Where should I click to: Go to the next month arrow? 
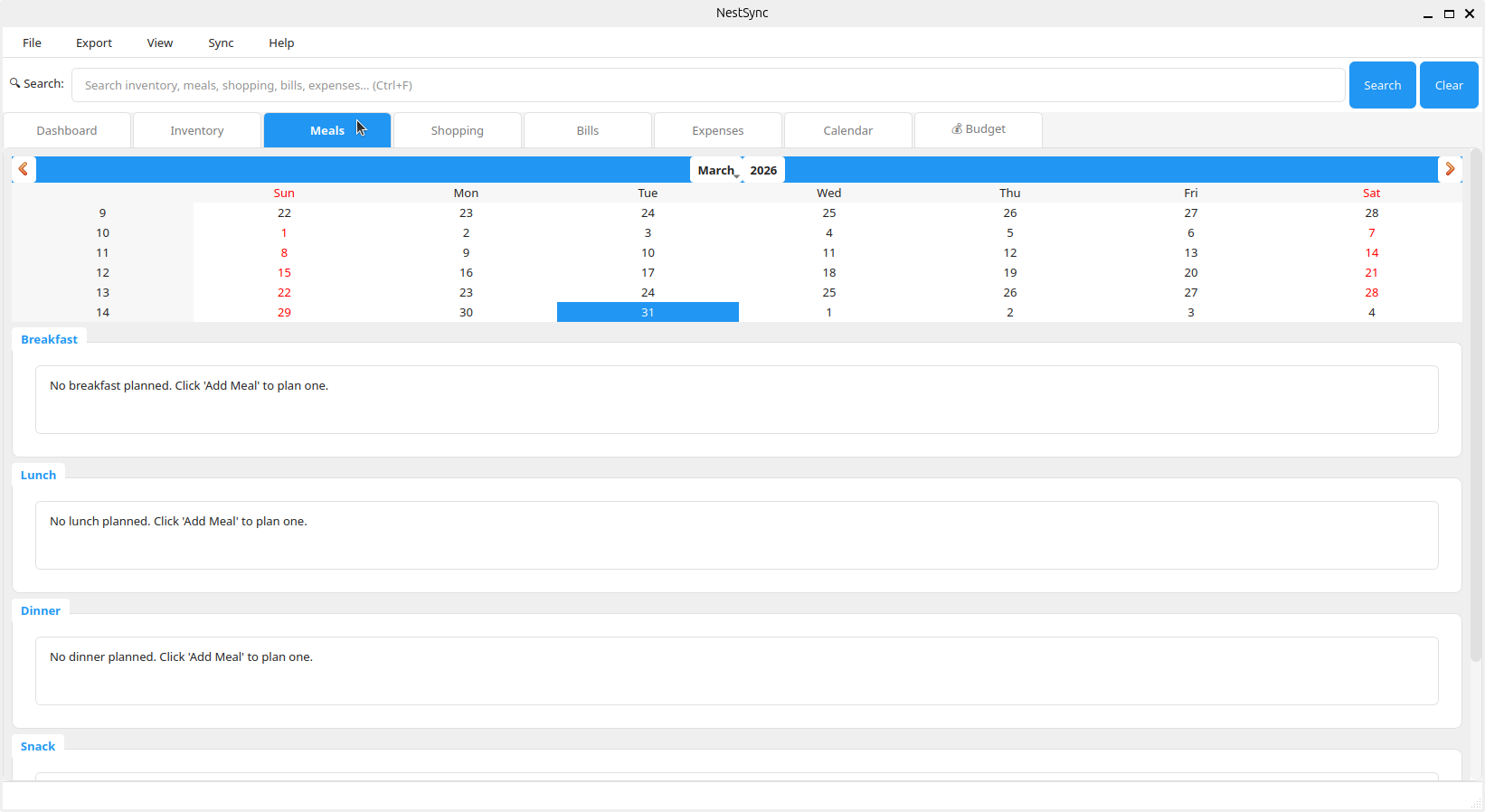click(x=1450, y=169)
